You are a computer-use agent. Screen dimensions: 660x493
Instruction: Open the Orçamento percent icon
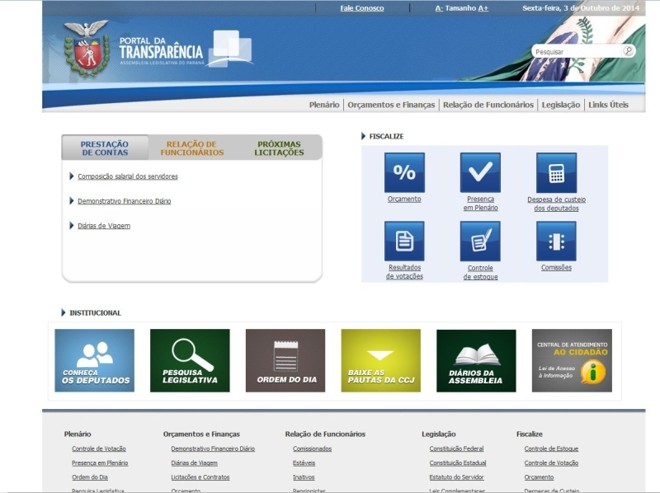pos(404,172)
